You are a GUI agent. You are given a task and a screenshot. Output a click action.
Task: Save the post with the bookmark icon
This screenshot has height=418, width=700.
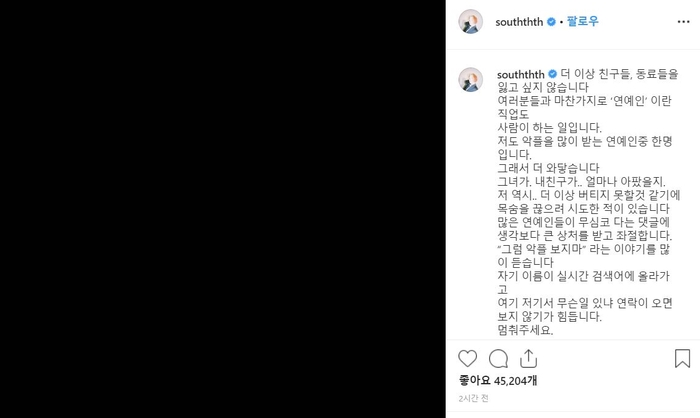pyautogui.click(x=682, y=359)
